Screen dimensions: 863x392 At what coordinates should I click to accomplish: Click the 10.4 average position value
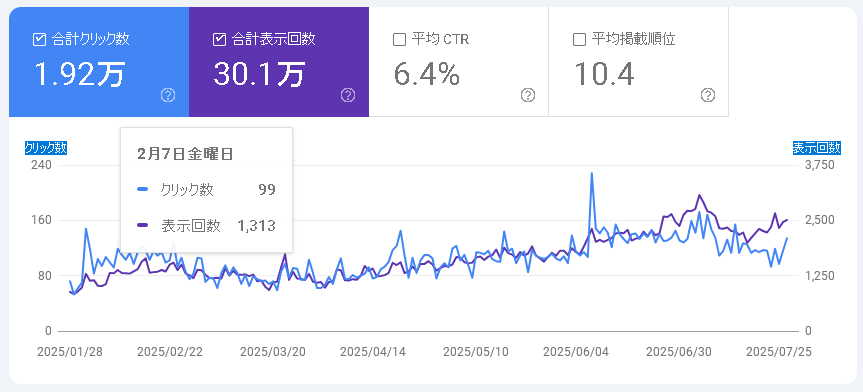tap(604, 74)
